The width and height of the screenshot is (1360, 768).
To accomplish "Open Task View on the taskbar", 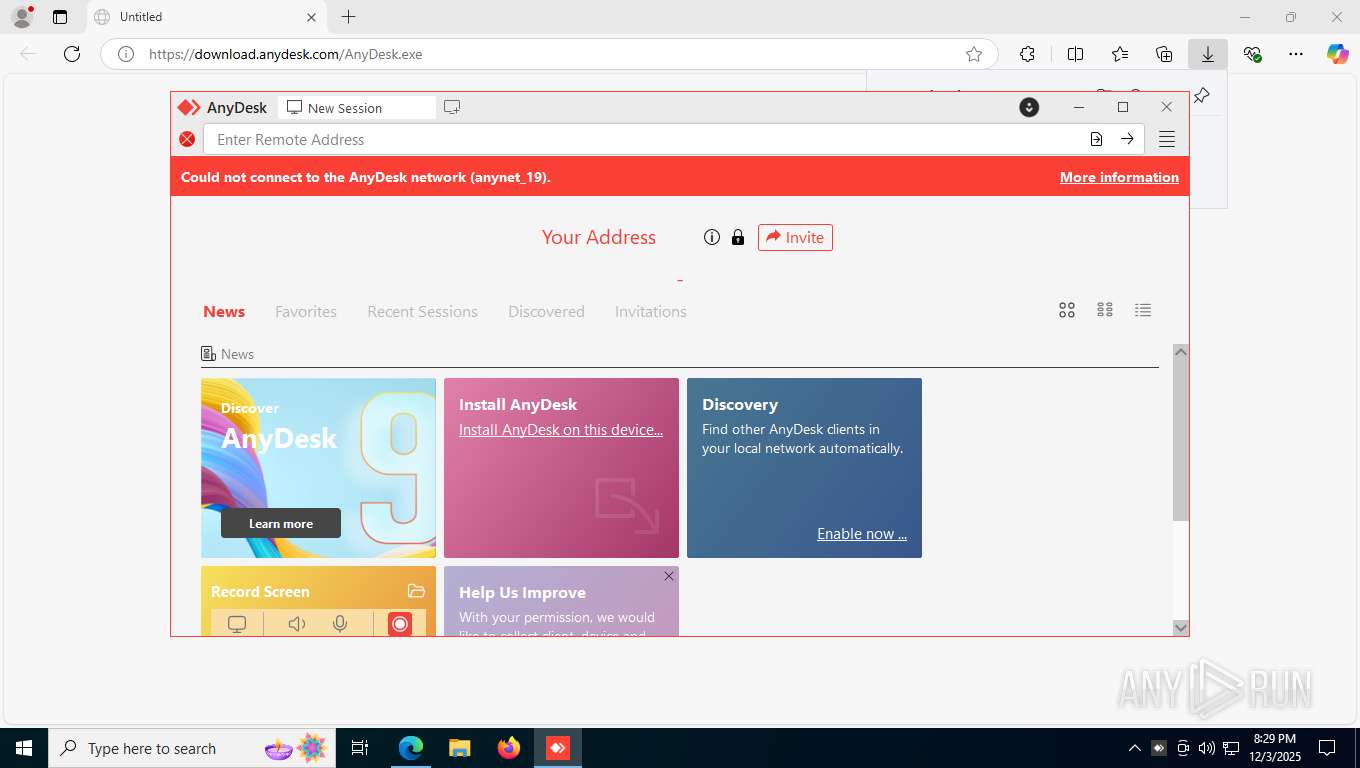I will tap(360, 748).
